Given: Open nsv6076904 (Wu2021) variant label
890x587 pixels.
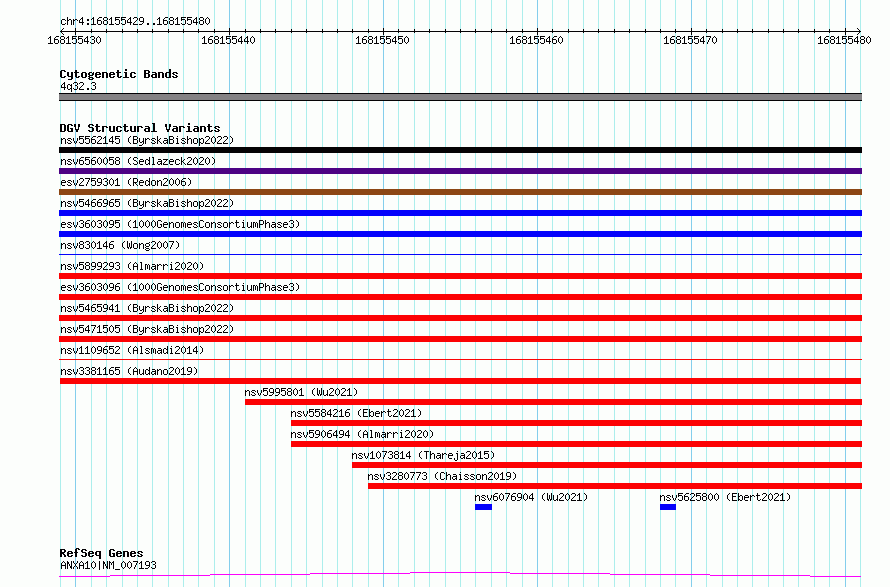Looking at the screenshot, I should tap(531, 497).
